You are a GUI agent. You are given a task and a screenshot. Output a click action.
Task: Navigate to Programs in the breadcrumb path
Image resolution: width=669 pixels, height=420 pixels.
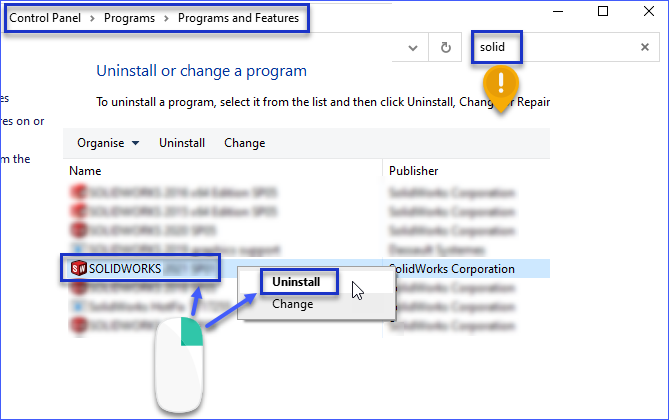coord(131,18)
